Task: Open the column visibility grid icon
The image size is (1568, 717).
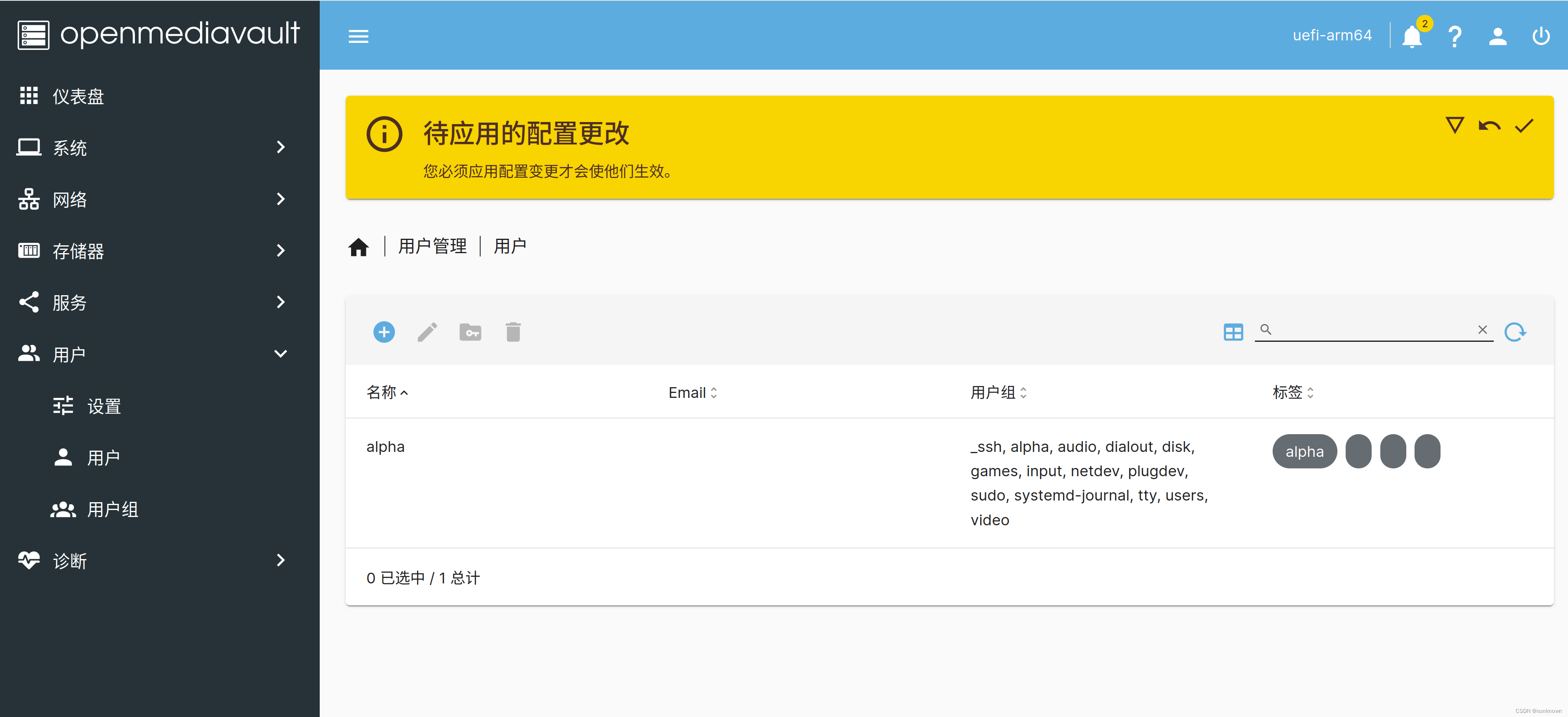Action: (1233, 332)
